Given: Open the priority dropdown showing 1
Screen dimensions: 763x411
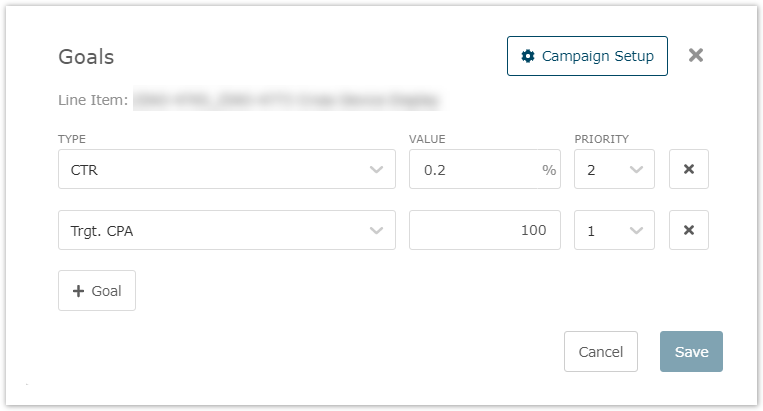Looking at the screenshot, I should [x=614, y=231].
